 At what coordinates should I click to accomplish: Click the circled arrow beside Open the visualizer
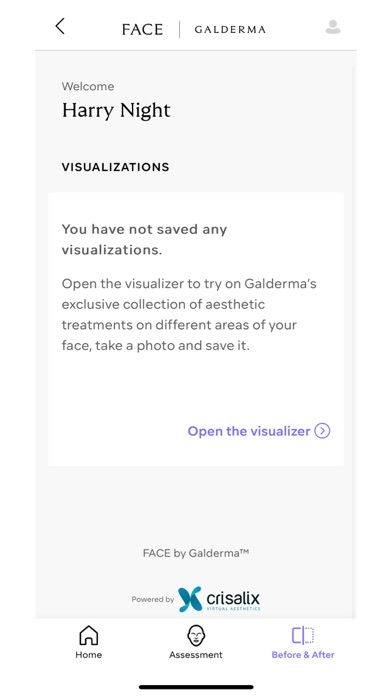tap(322, 431)
